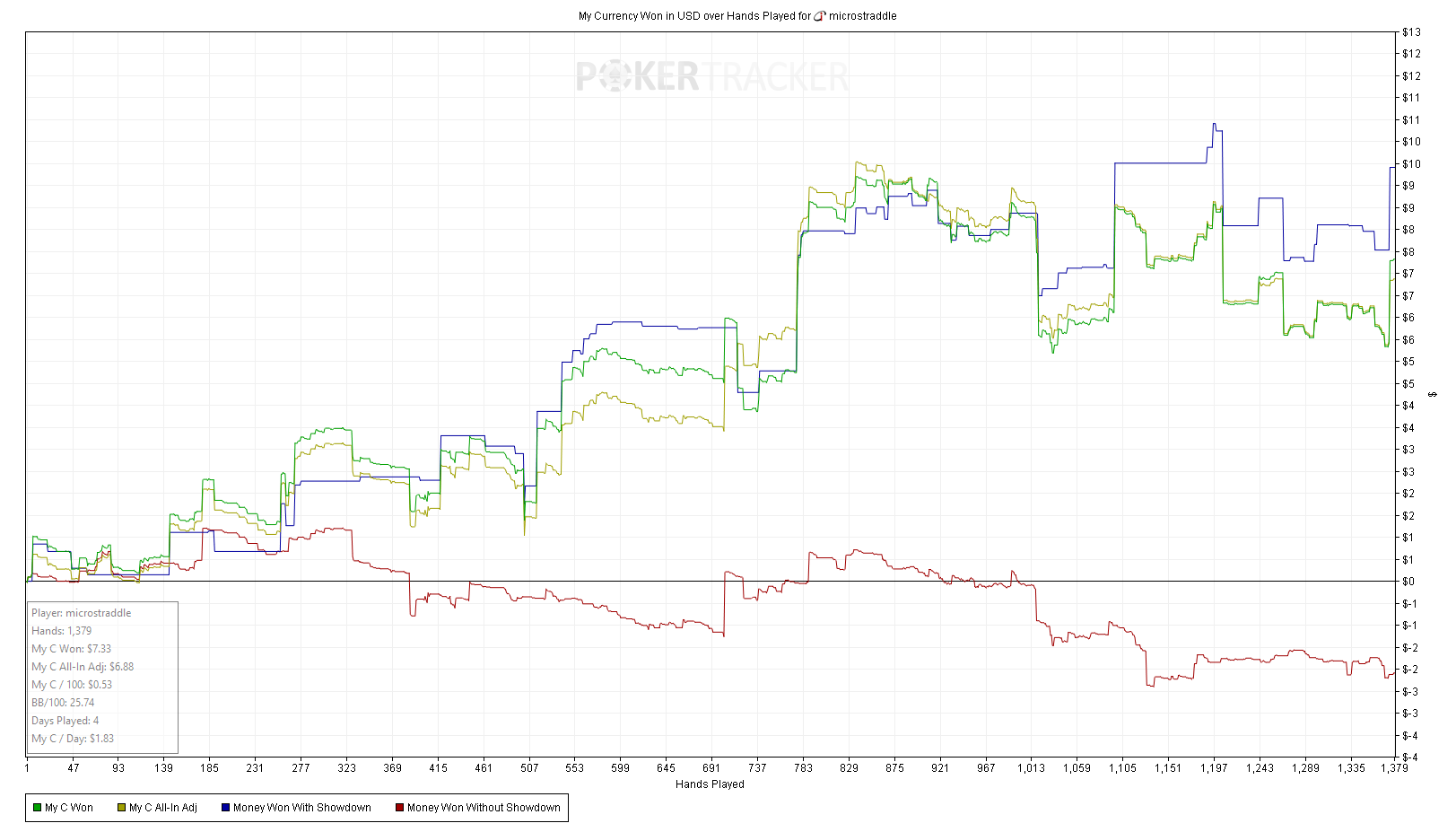Click 'Days Played: 4' stat line
The width and height of the screenshot is (1456, 832).
[x=65, y=721]
